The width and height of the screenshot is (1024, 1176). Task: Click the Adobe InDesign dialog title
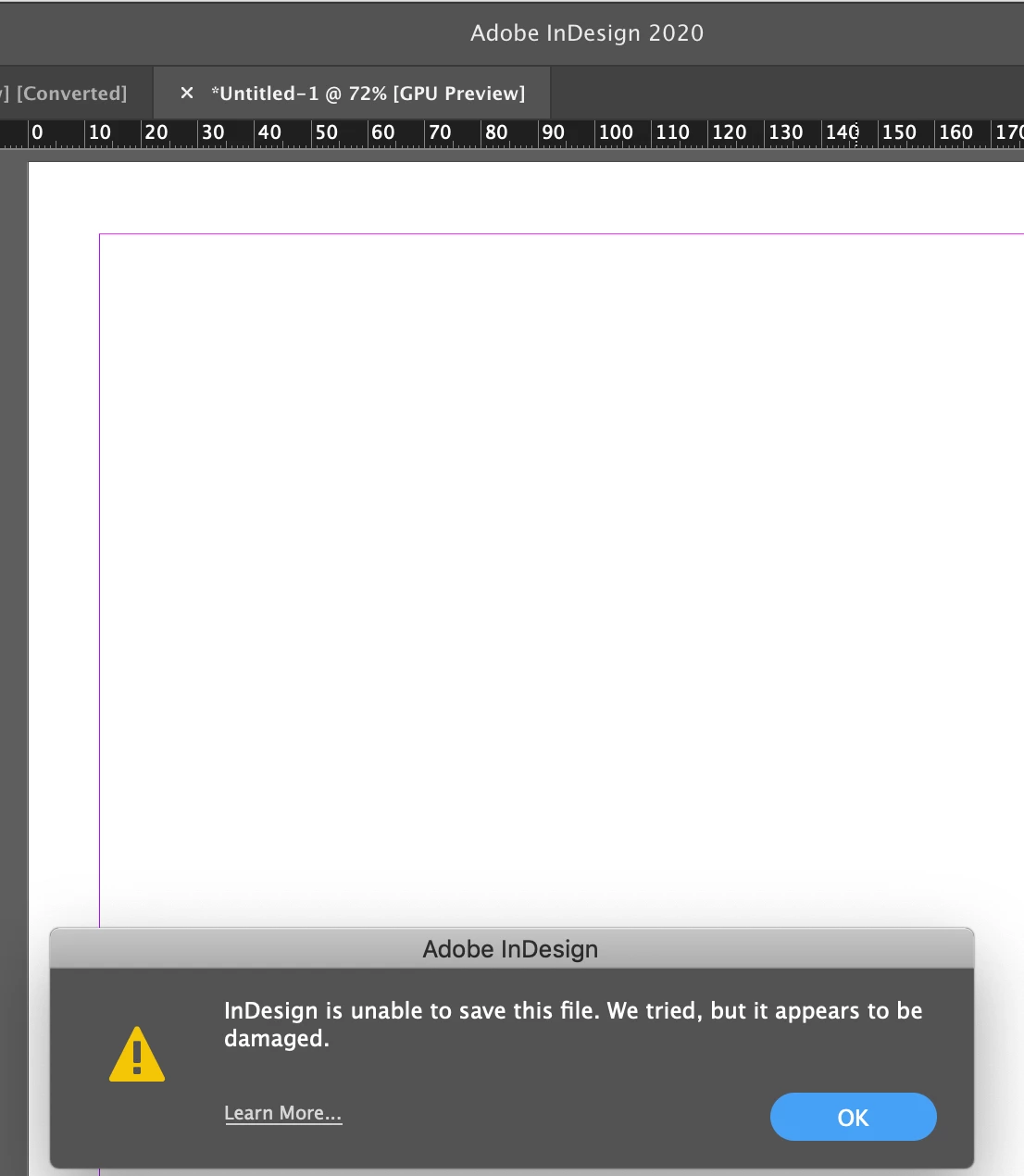coord(510,949)
